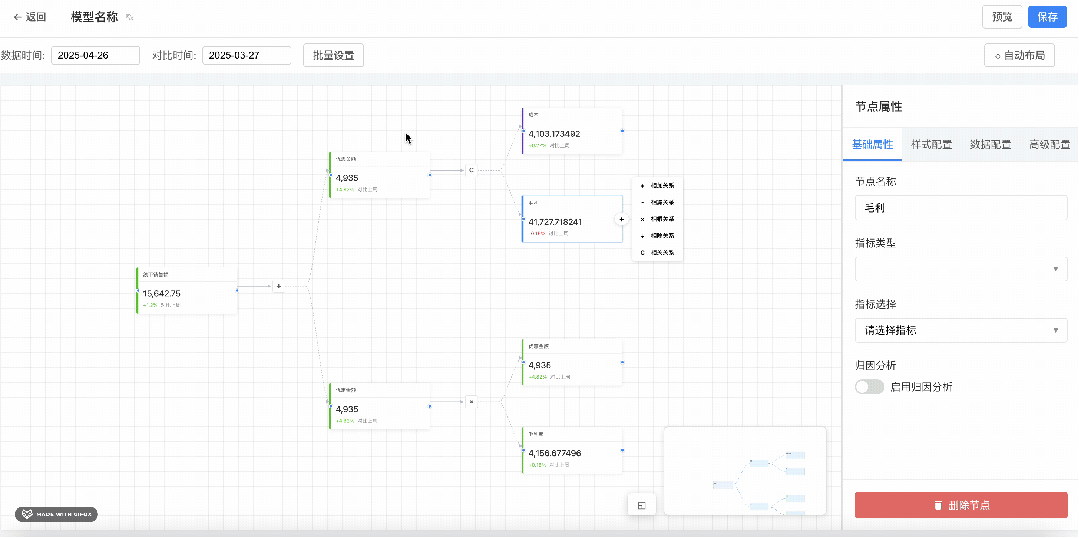Image resolution: width=1079 pixels, height=538 pixels.
Task: Toggle the minimap with the small icon beside it
Action: pyautogui.click(x=641, y=506)
